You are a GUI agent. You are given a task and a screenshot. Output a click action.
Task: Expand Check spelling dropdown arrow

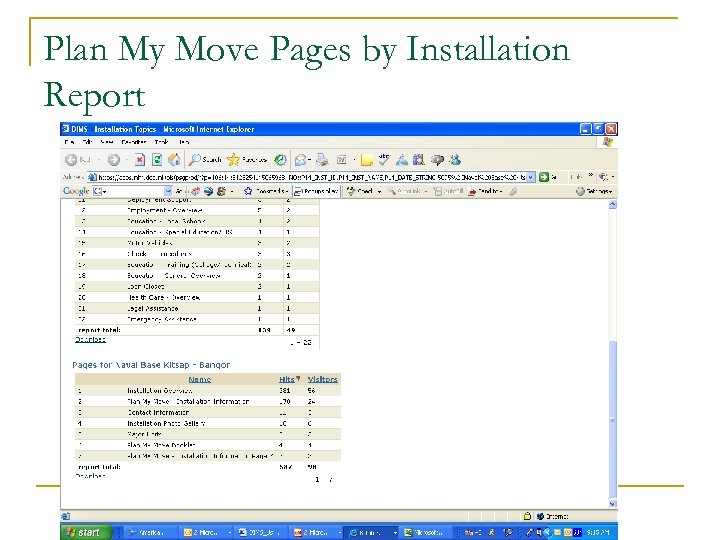coord(379,191)
